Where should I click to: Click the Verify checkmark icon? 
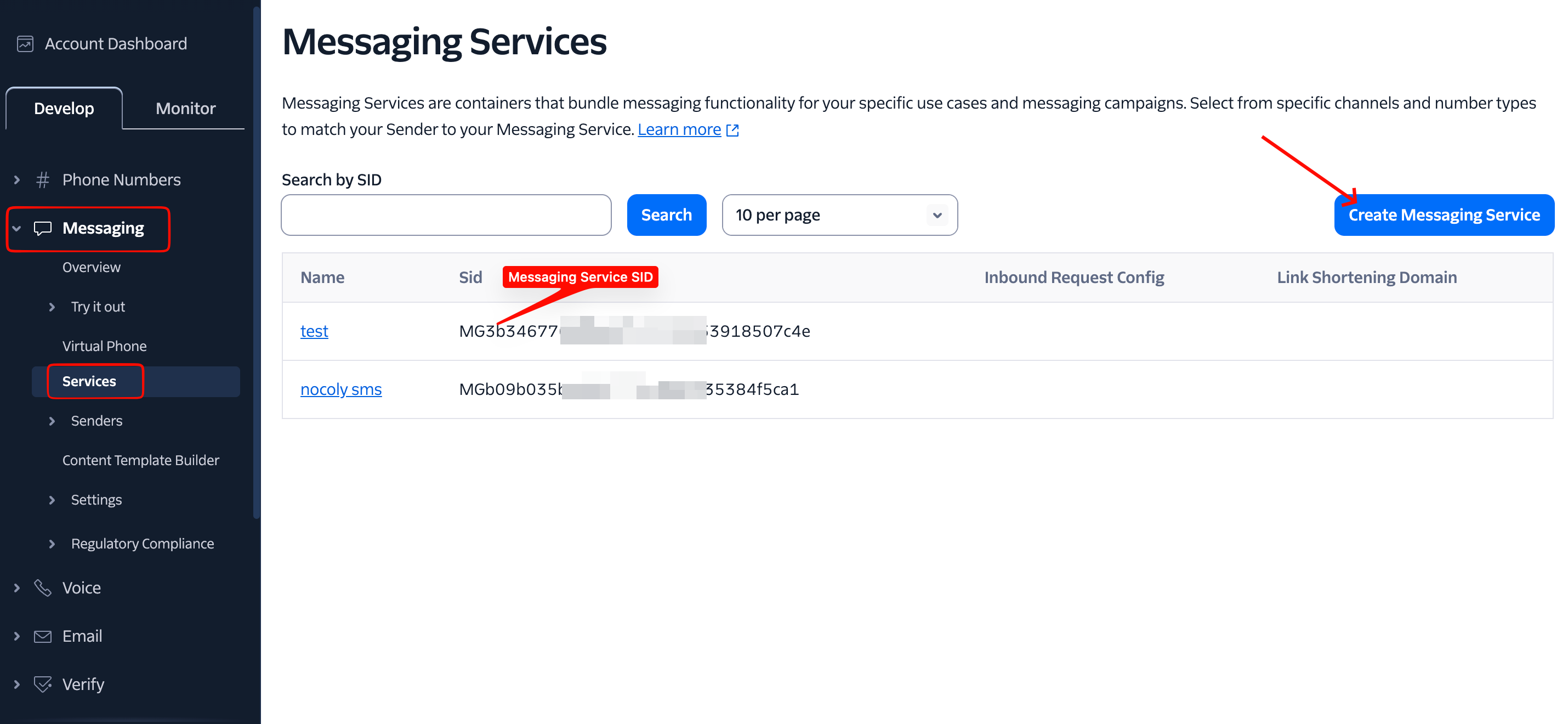tap(42, 684)
